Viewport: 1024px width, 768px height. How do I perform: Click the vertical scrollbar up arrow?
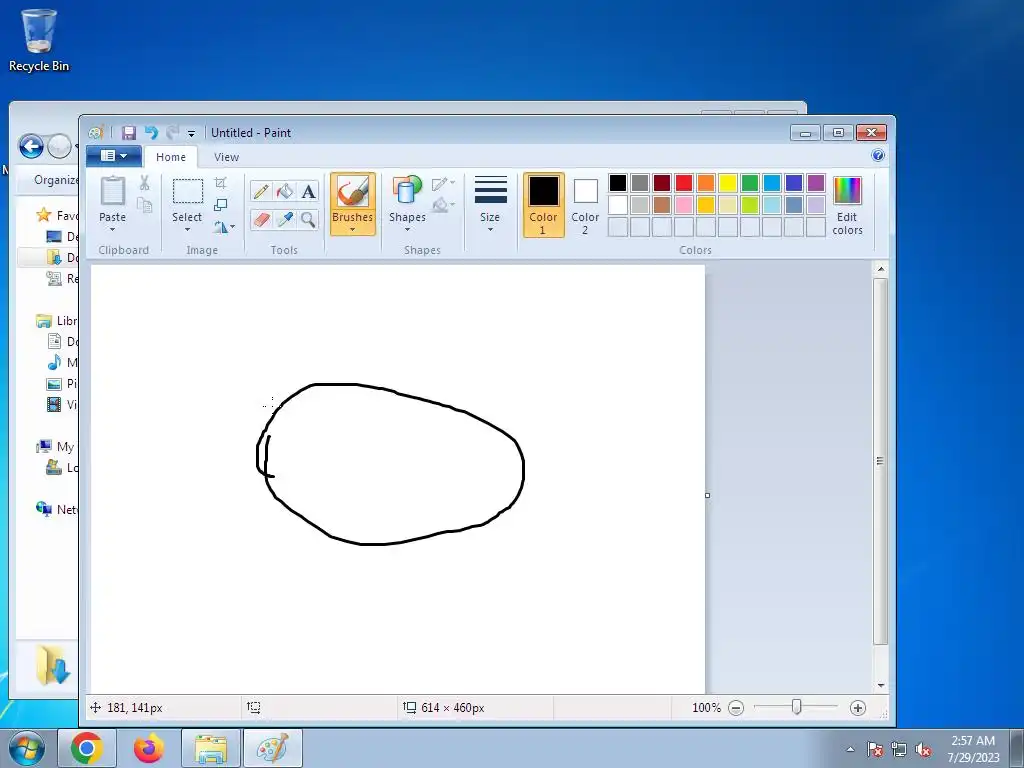tap(880, 269)
